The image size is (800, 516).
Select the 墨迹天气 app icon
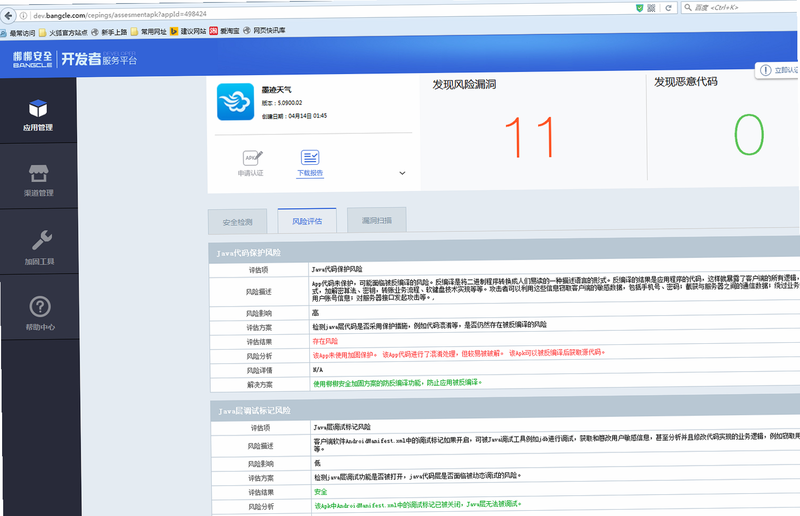[x=235, y=102]
